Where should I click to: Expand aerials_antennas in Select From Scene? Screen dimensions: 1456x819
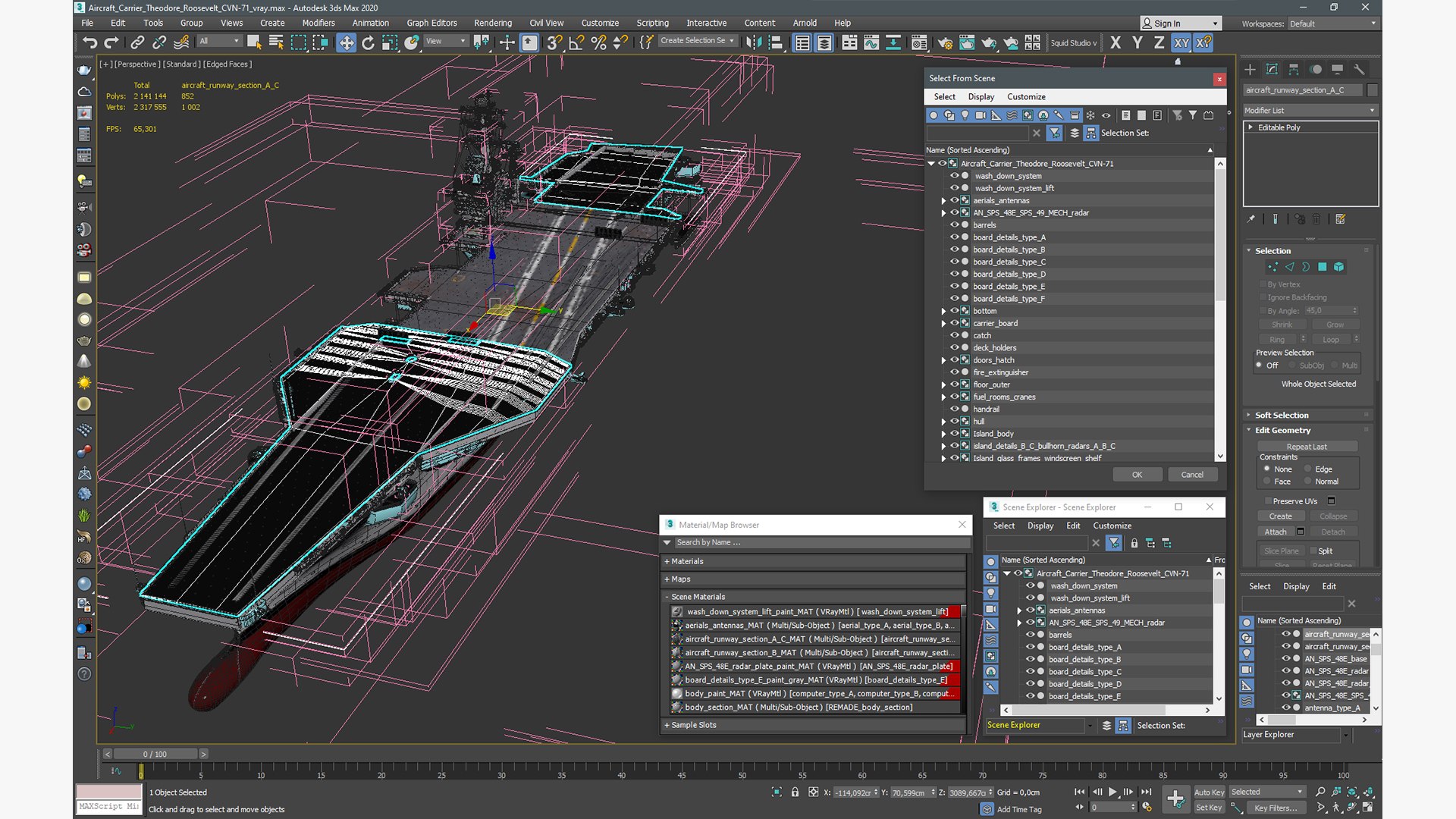[x=943, y=201]
